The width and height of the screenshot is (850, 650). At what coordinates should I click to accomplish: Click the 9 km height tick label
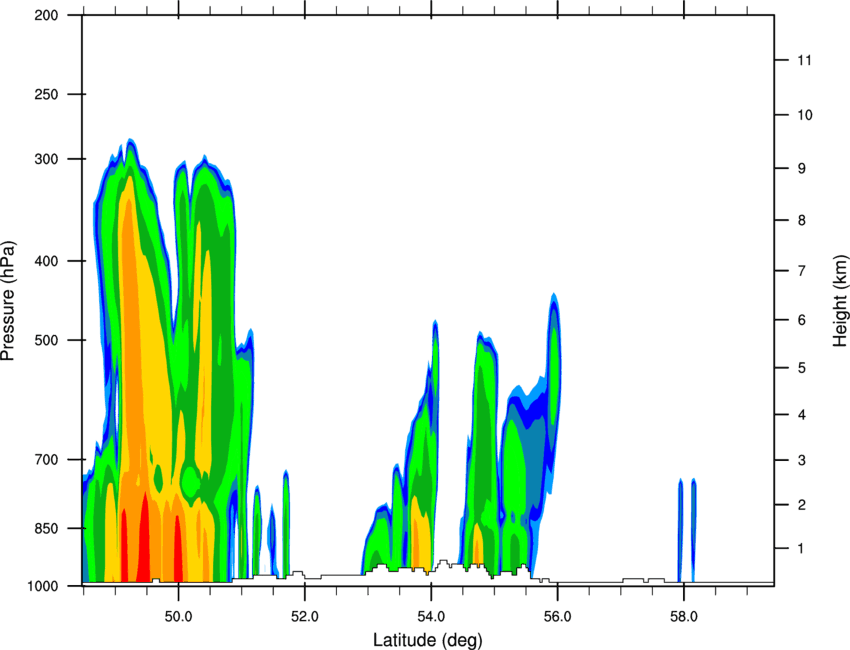pos(801,169)
